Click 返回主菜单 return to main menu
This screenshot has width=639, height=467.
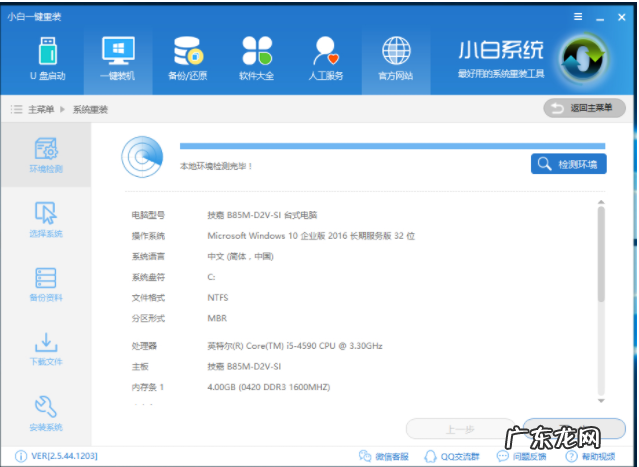584,108
